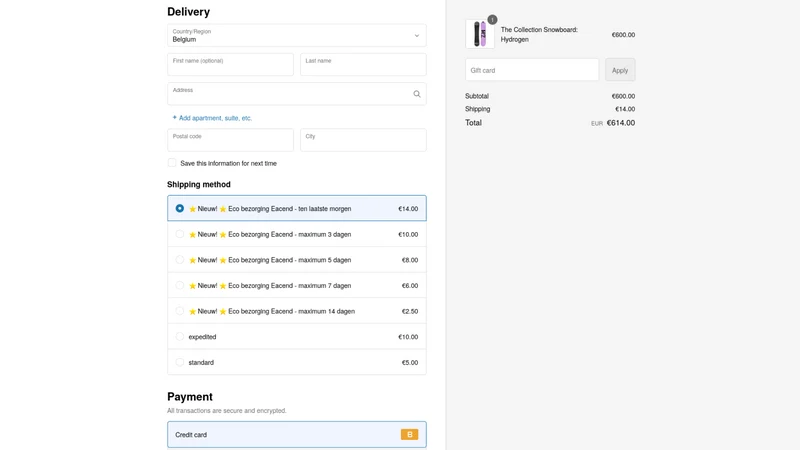
Task: Select Eacend maximum 14 dagen shipping
Action: (297, 311)
